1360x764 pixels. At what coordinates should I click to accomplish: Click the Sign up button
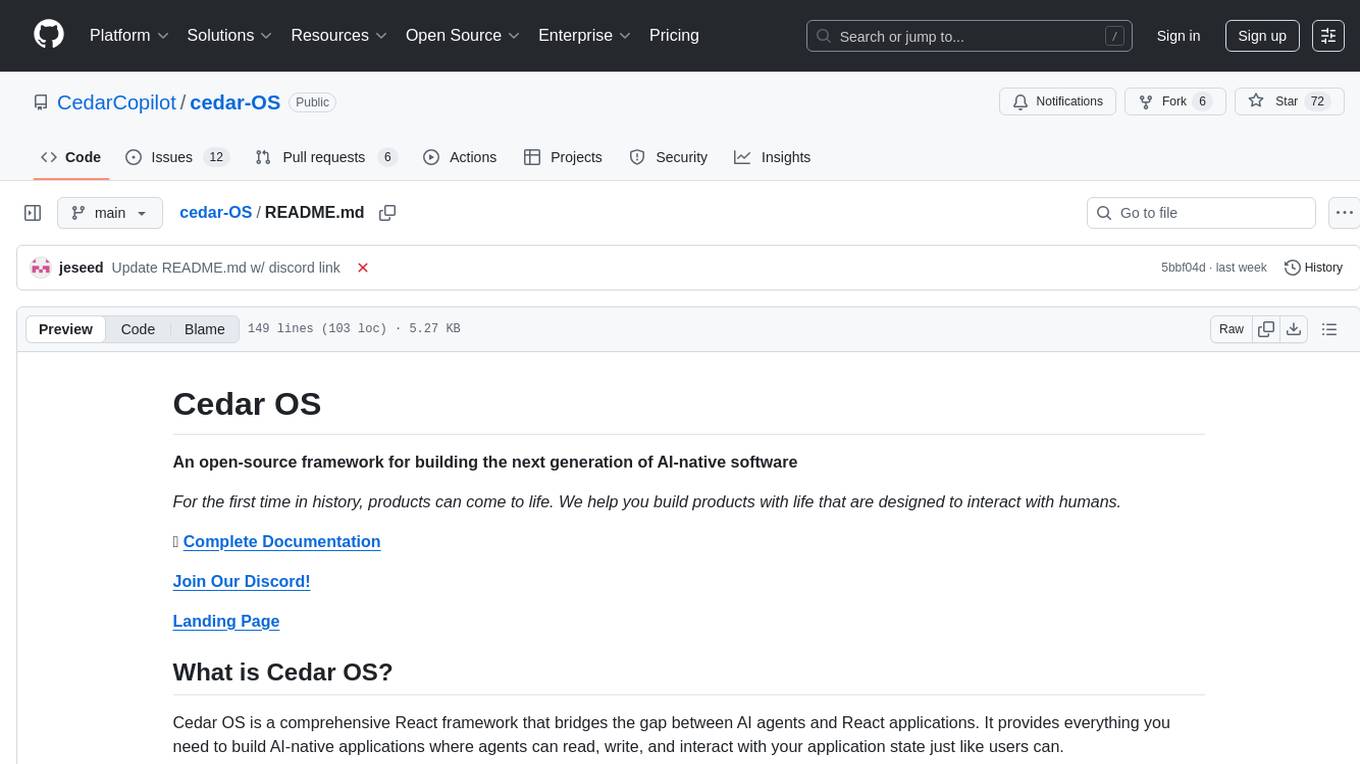tap(1262, 35)
